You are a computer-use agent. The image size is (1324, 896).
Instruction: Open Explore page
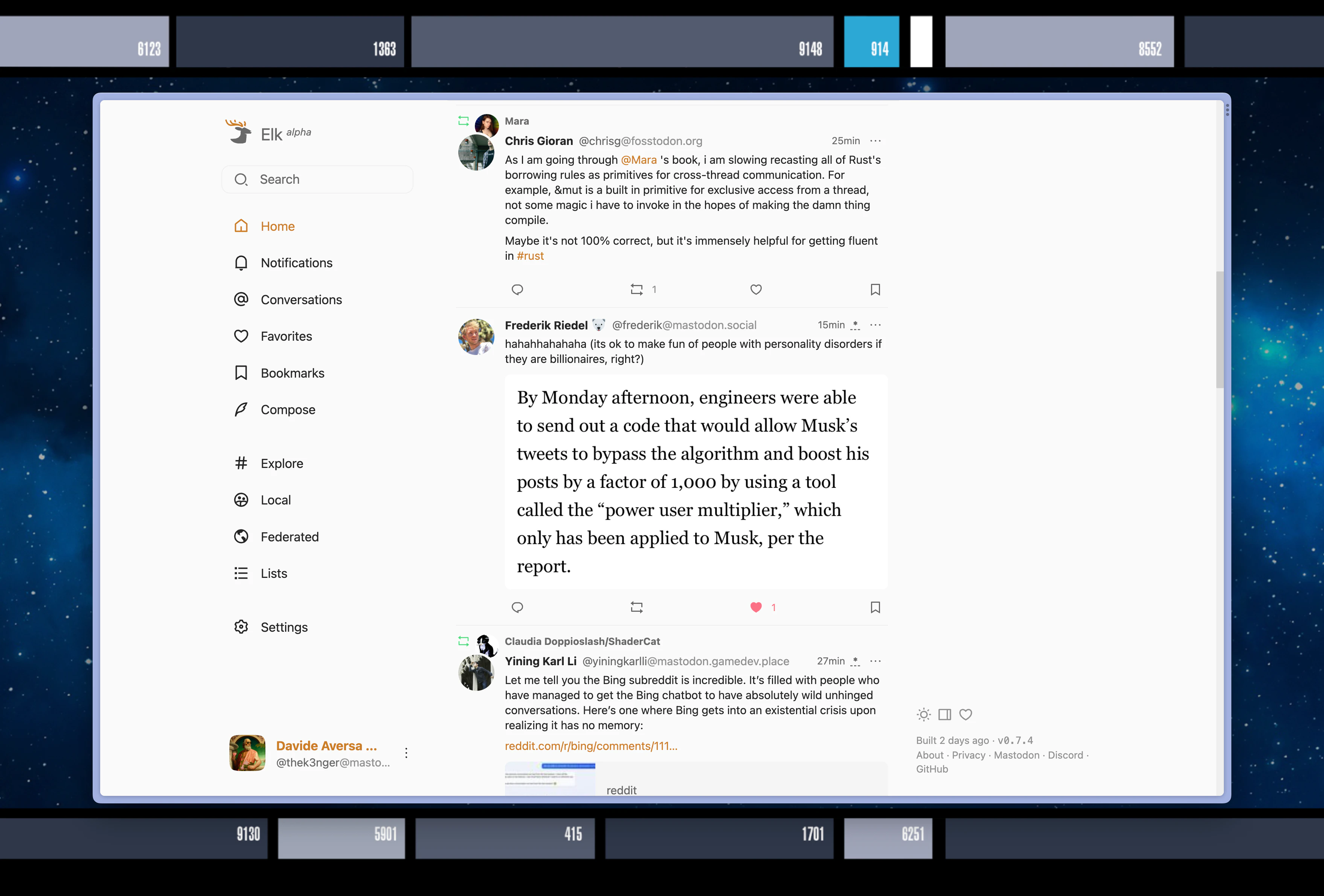click(268, 463)
